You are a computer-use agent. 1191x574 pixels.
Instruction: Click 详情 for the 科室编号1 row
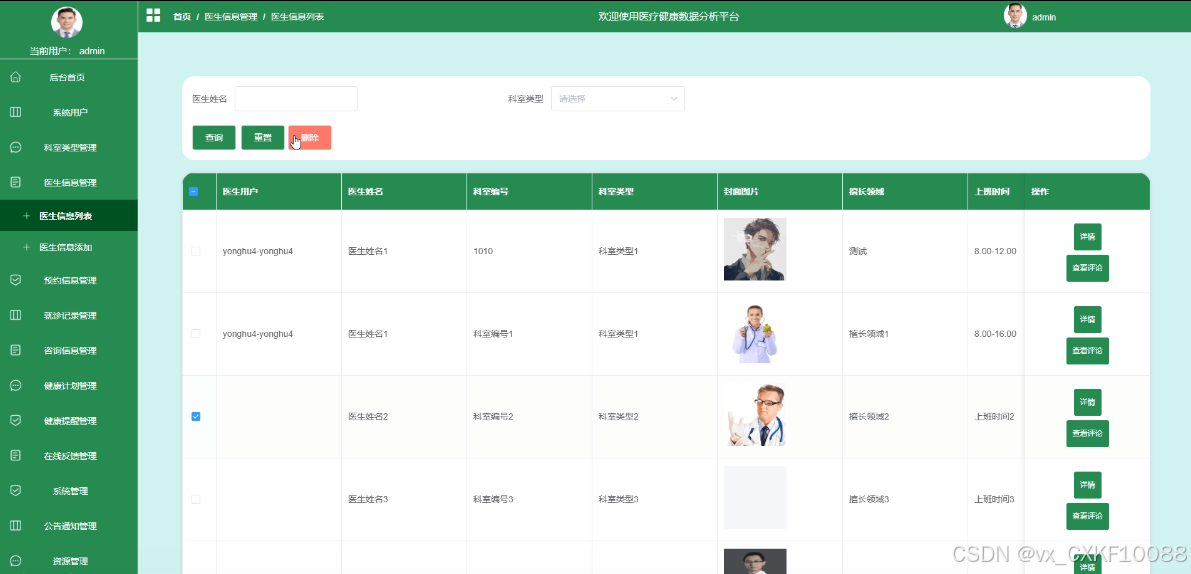pyautogui.click(x=1087, y=320)
